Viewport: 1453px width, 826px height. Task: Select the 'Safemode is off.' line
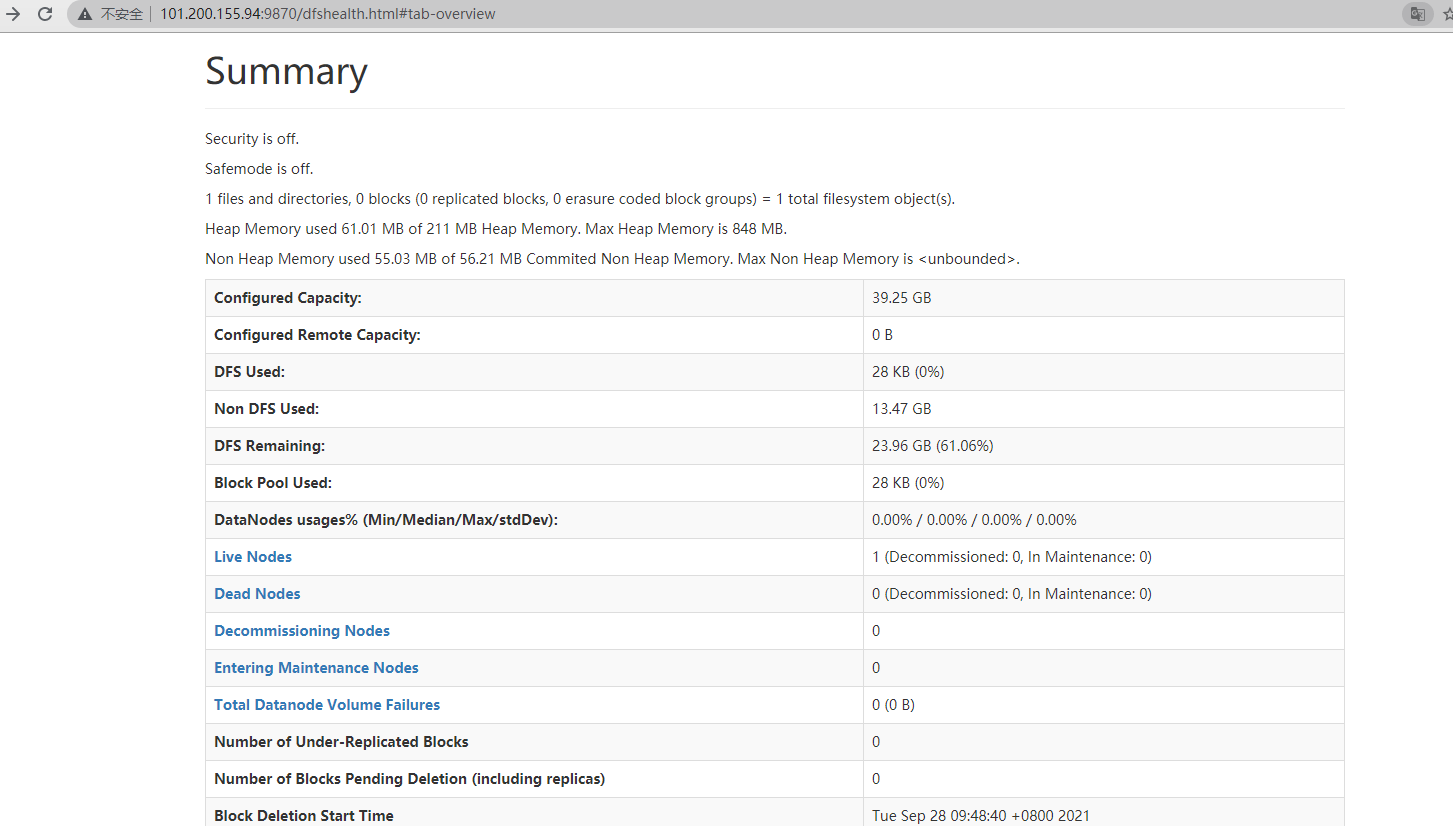point(259,169)
